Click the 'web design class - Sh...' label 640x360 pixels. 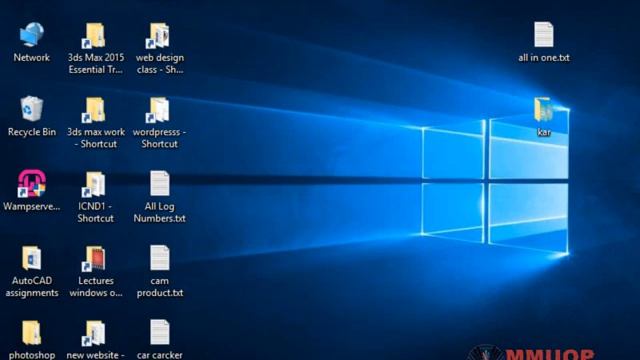160,64
